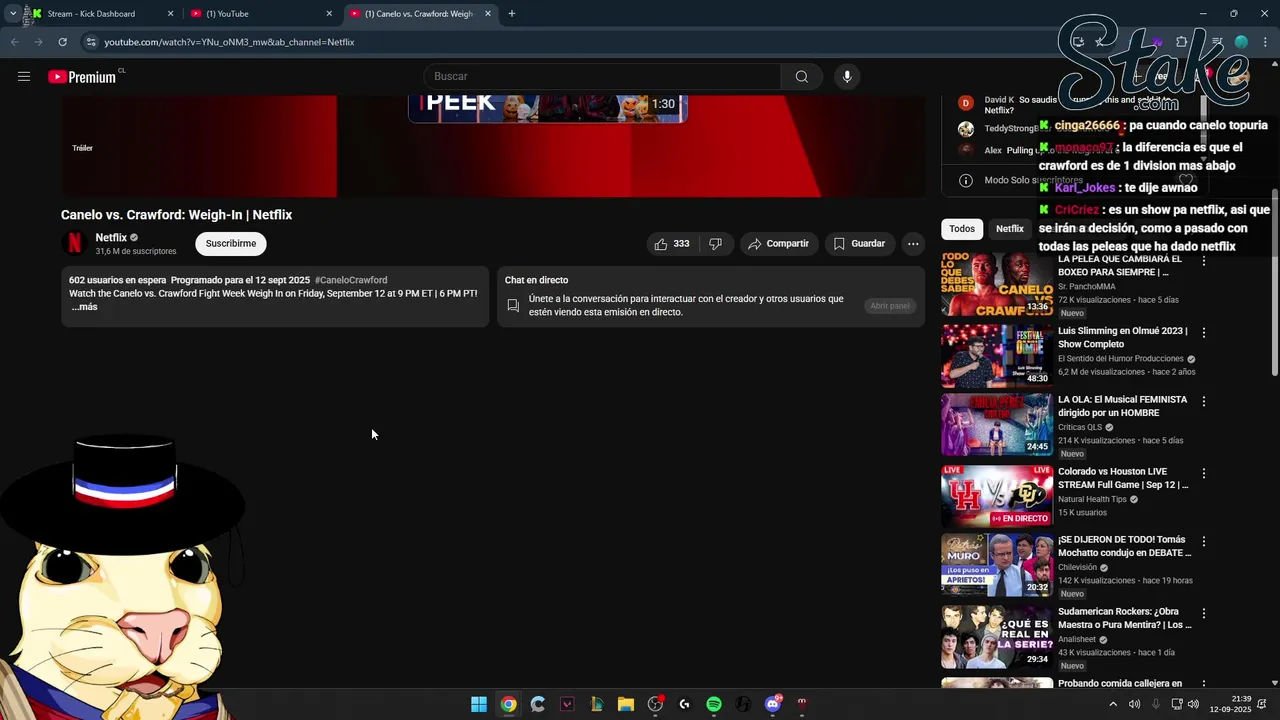Click the Natural Health Tips channel name
The height and width of the screenshot is (720, 1280).
click(x=1092, y=499)
